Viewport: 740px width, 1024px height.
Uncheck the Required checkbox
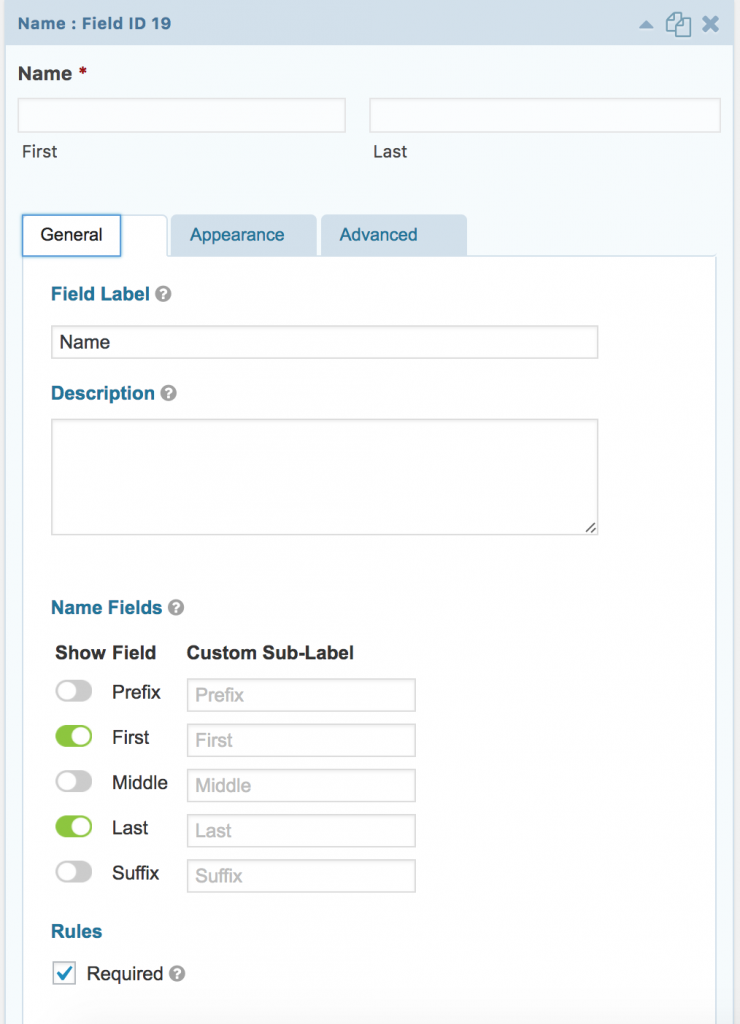point(64,973)
